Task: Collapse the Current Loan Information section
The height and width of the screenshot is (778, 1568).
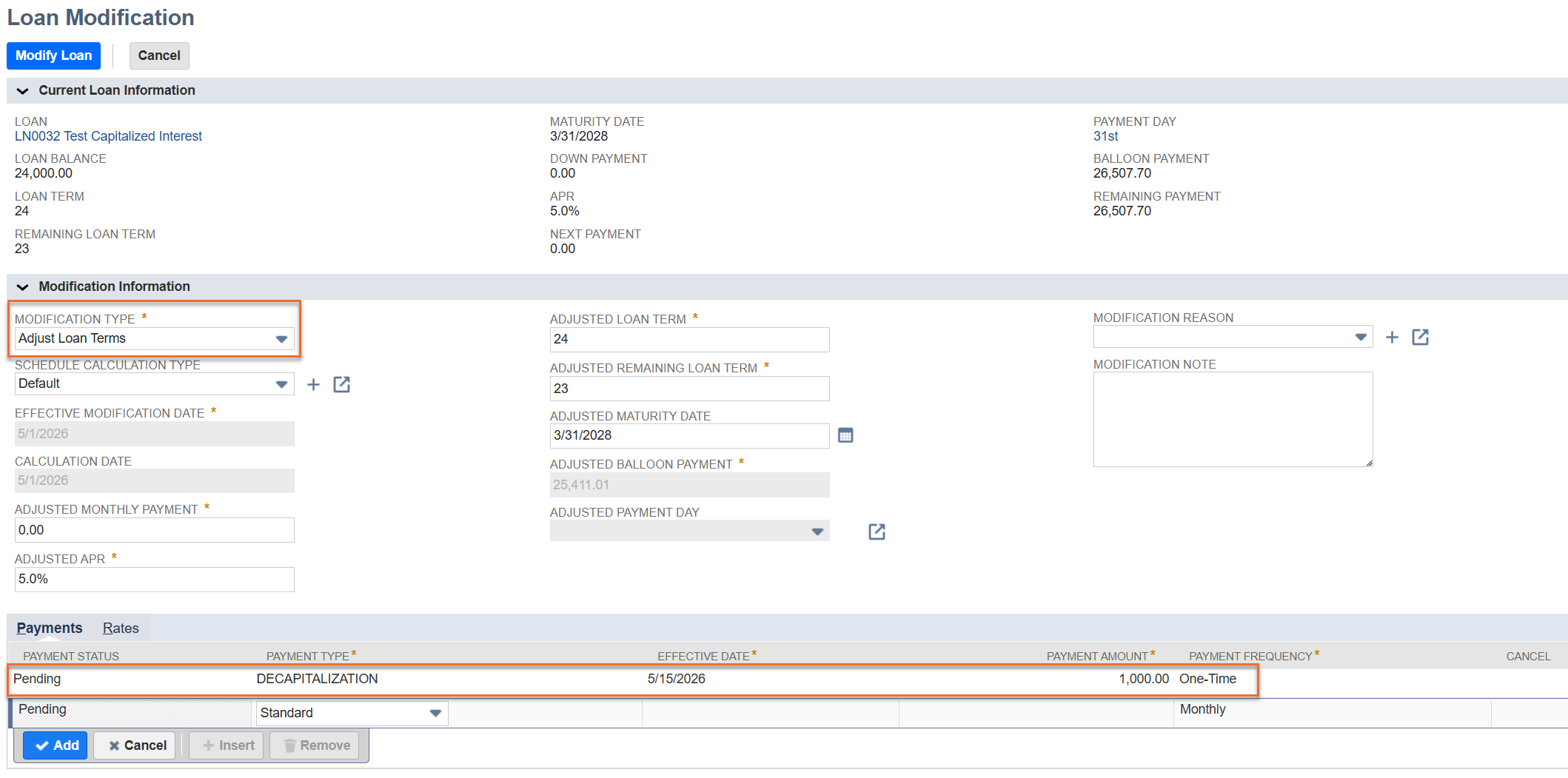Action: point(23,91)
